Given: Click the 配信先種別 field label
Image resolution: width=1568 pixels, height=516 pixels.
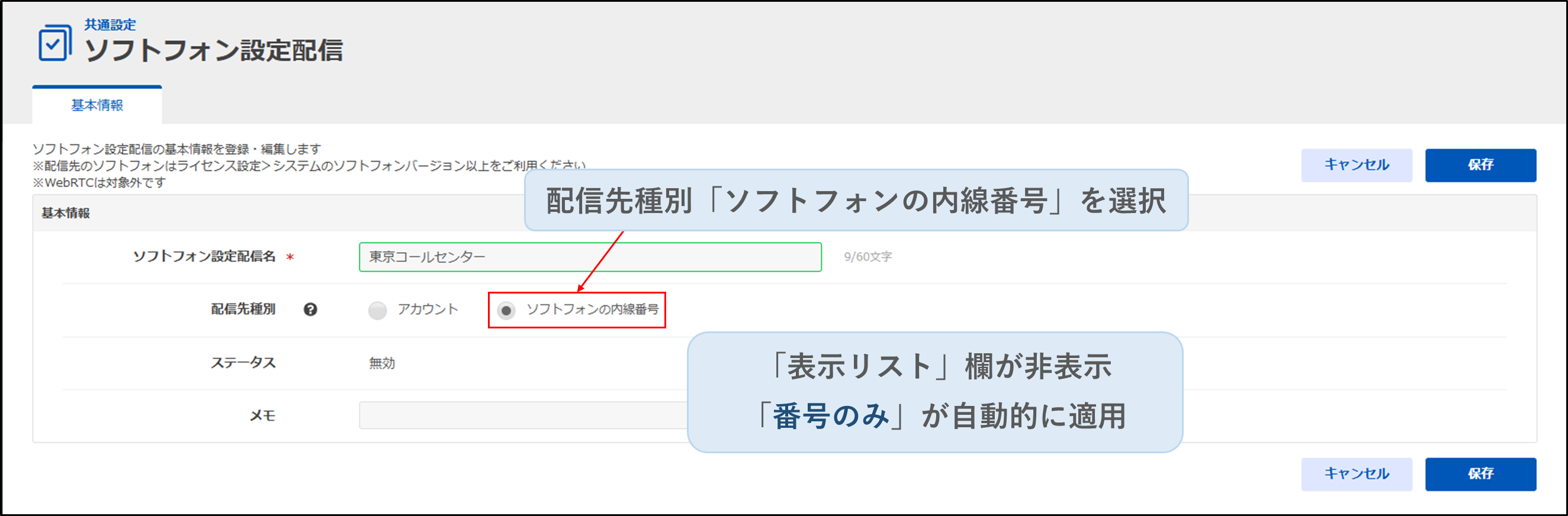Looking at the screenshot, I should point(243,309).
